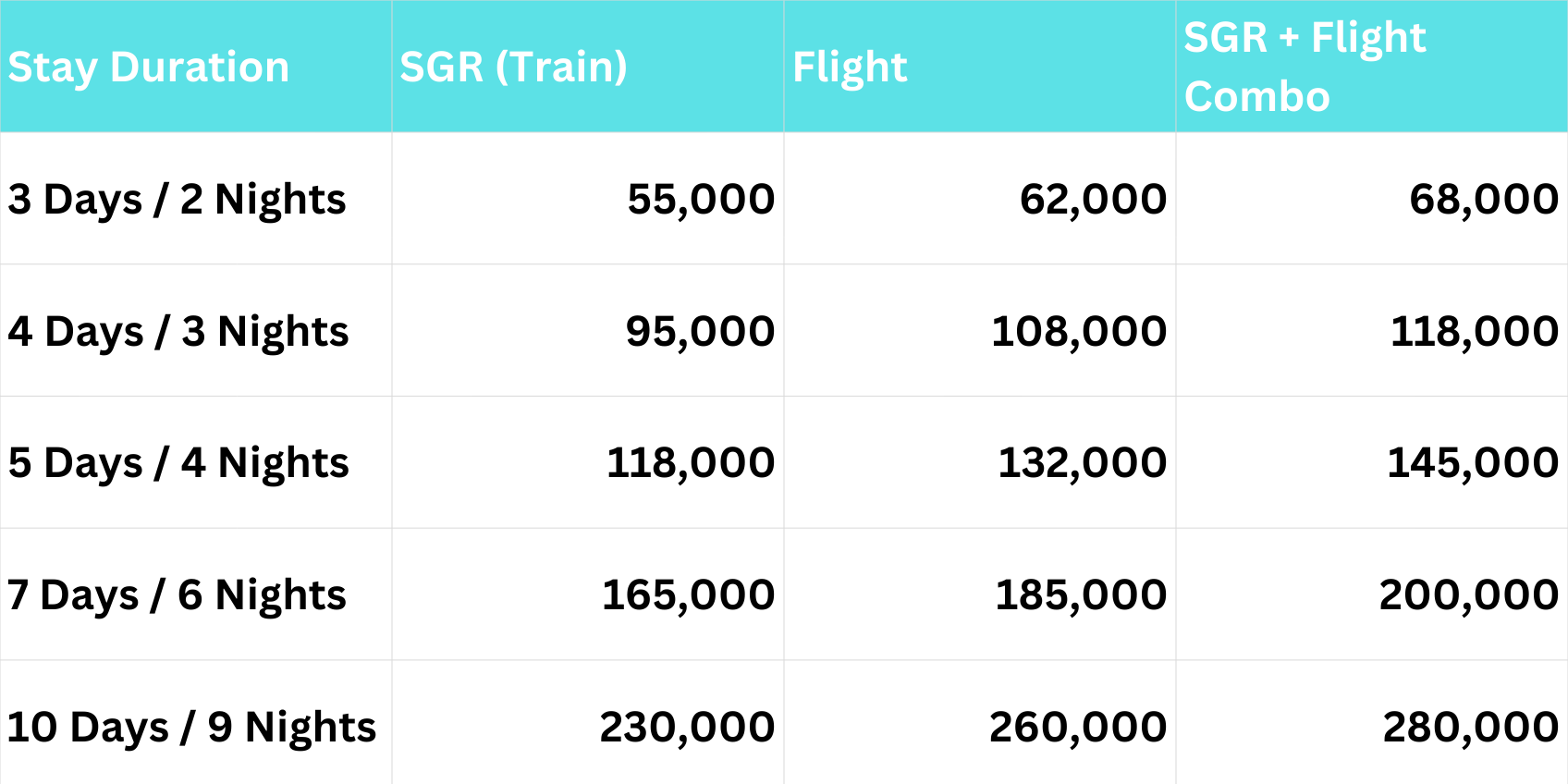
Task: Select the 10 Days / 9 Nights cell
Action: (x=191, y=728)
